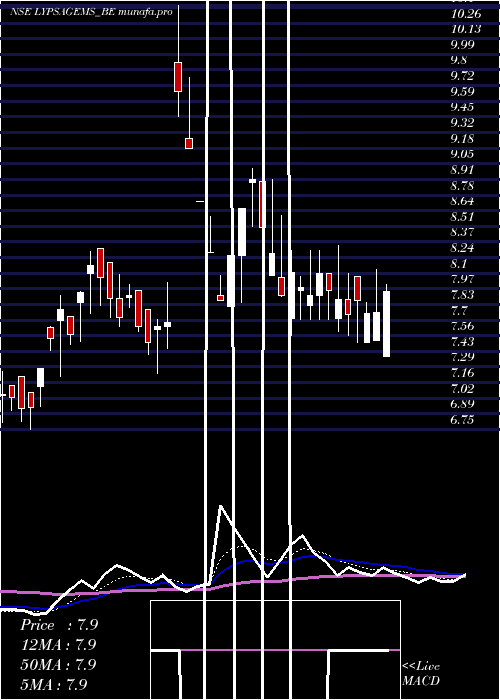This screenshot has width=500, height=700.
Task: Click the 7.16 price axis label
Action: 462,373
